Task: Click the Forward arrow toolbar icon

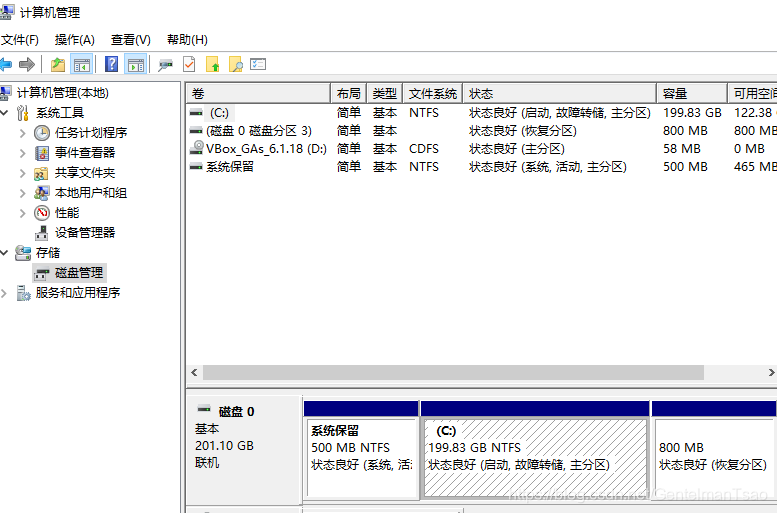Action: [x=27, y=64]
